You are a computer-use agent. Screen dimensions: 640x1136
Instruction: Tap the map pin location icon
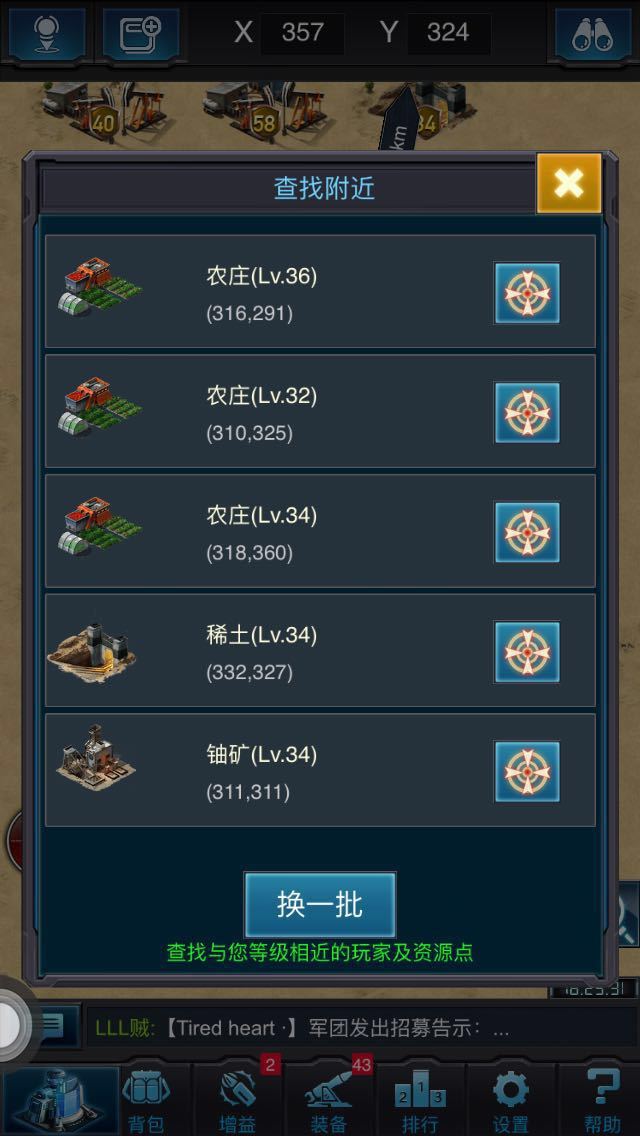(x=47, y=33)
